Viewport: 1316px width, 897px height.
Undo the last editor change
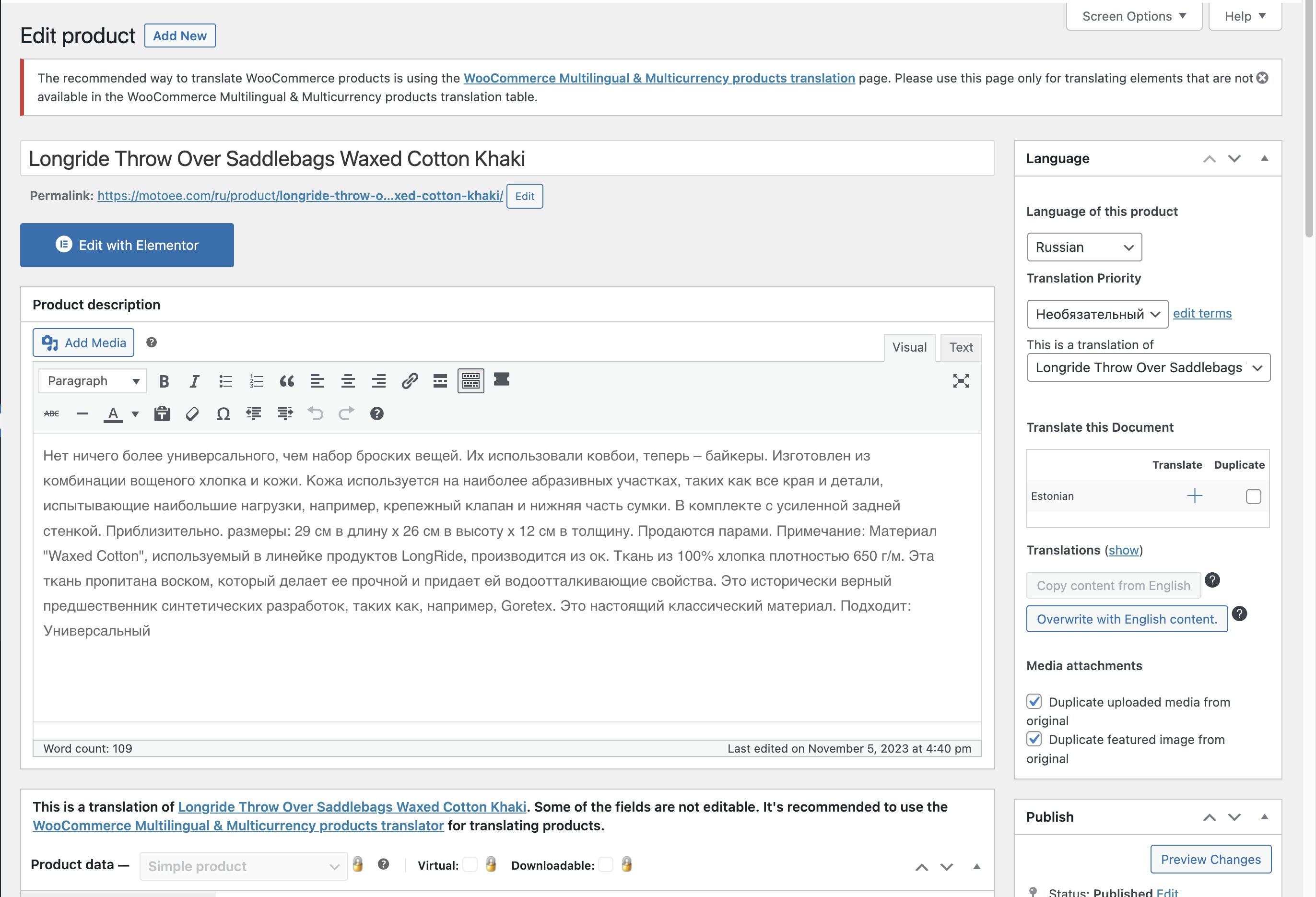click(316, 414)
